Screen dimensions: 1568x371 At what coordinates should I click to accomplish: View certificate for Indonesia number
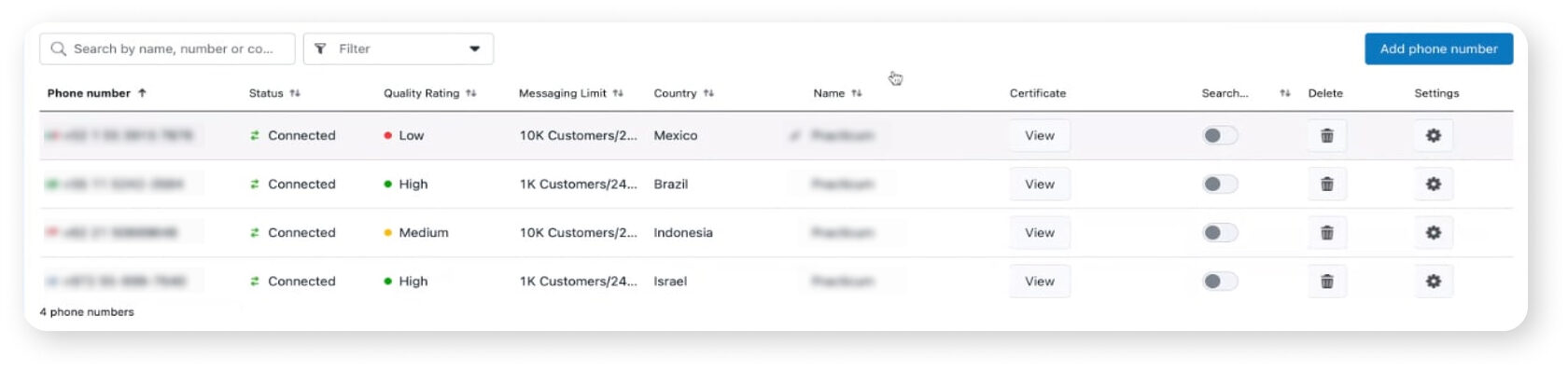(x=1040, y=232)
